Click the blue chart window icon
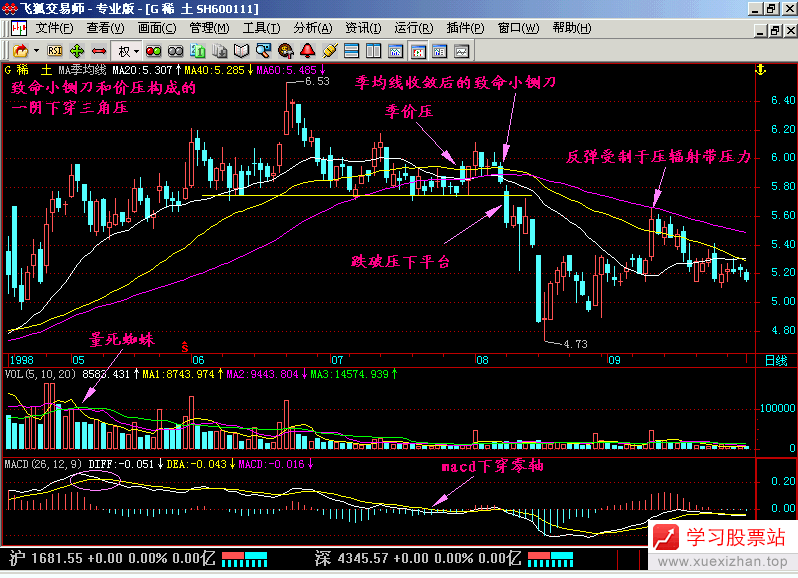The image size is (798, 578). pyautogui.click(x=395, y=51)
